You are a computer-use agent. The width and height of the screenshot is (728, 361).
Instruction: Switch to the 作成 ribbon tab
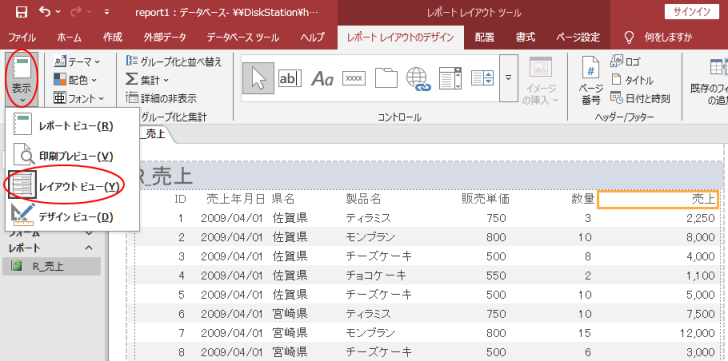tap(113, 38)
